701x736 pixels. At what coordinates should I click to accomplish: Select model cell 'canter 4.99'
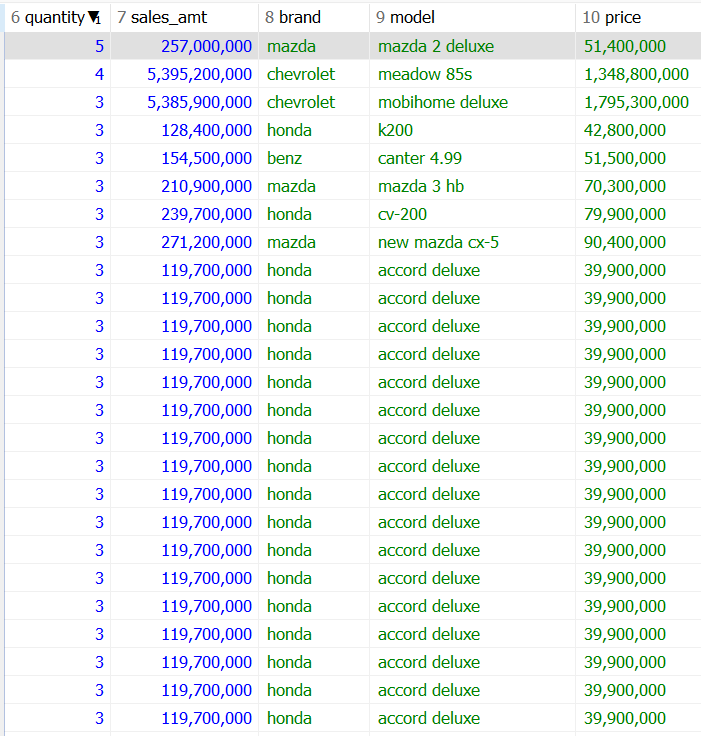(x=472, y=158)
